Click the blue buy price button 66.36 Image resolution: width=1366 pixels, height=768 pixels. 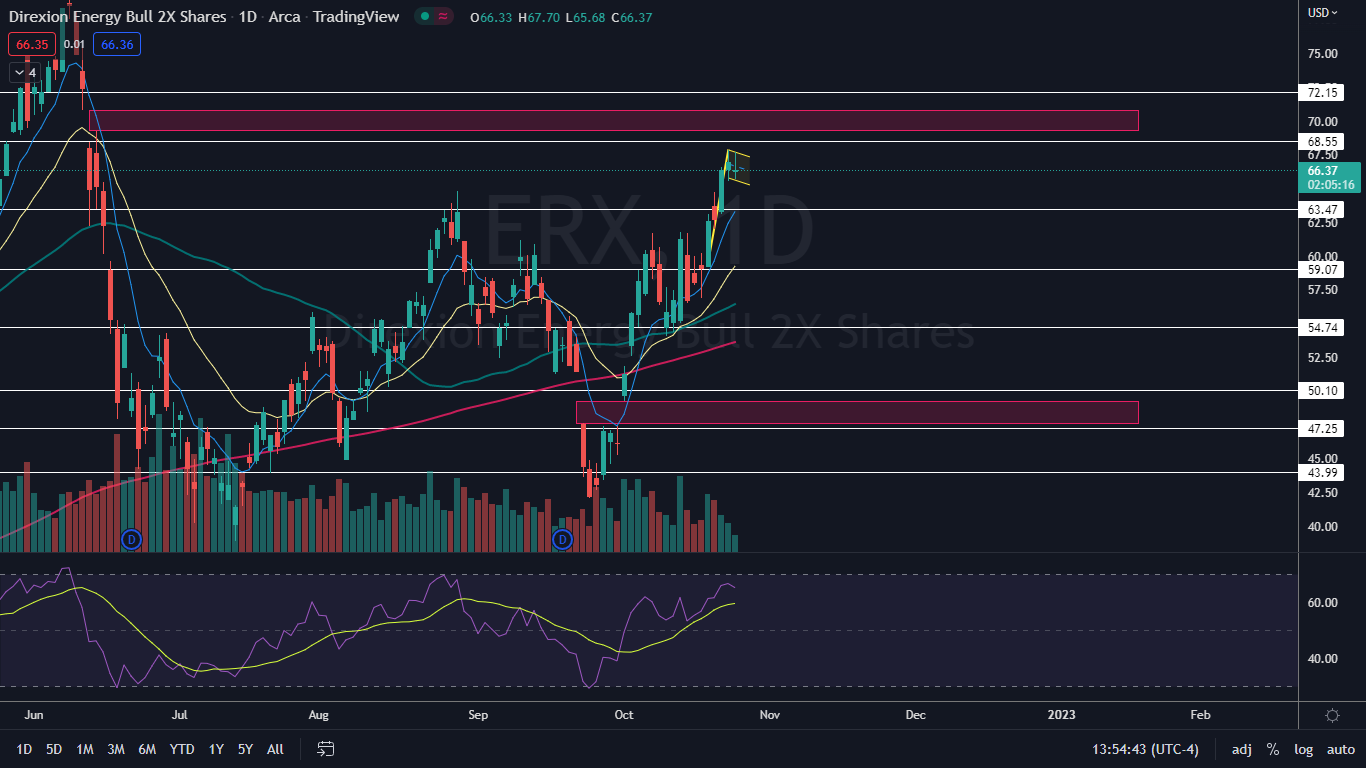pyautogui.click(x=117, y=44)
